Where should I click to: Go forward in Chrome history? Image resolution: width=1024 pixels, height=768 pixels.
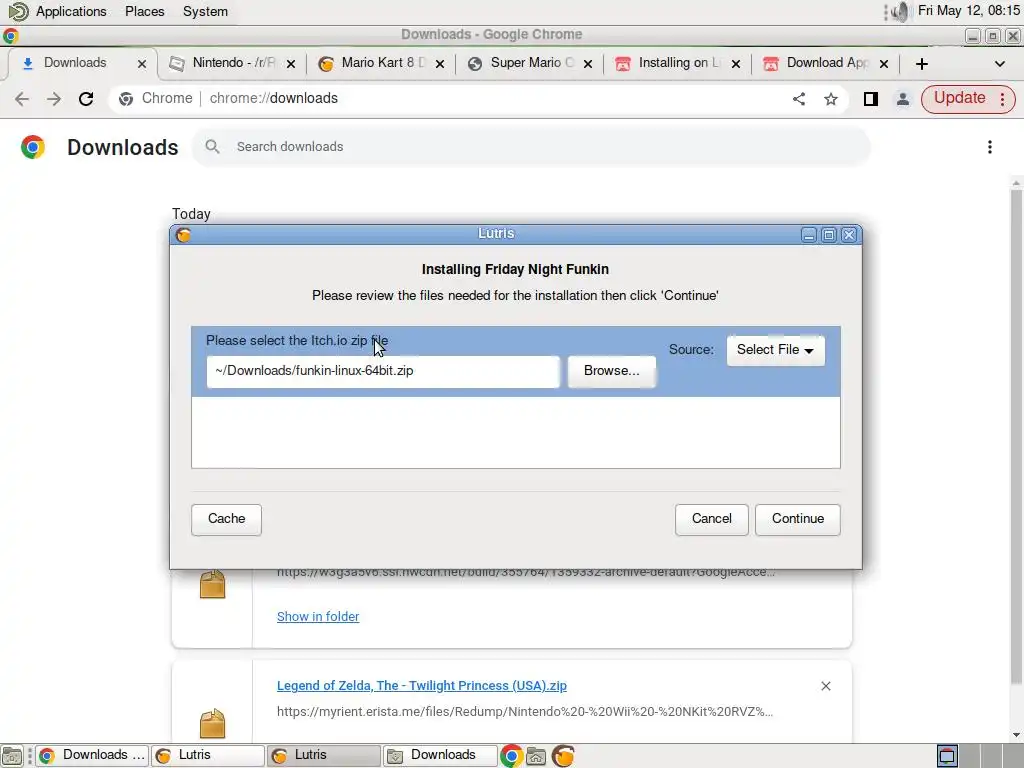54,99
